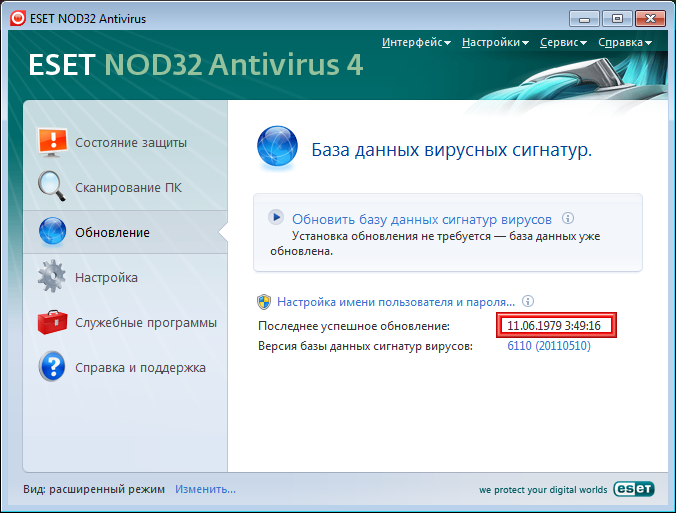The height and width of the screenshot is (513, 676).
Task: Click the large globe icon in the header
Action: coord(277,146)
